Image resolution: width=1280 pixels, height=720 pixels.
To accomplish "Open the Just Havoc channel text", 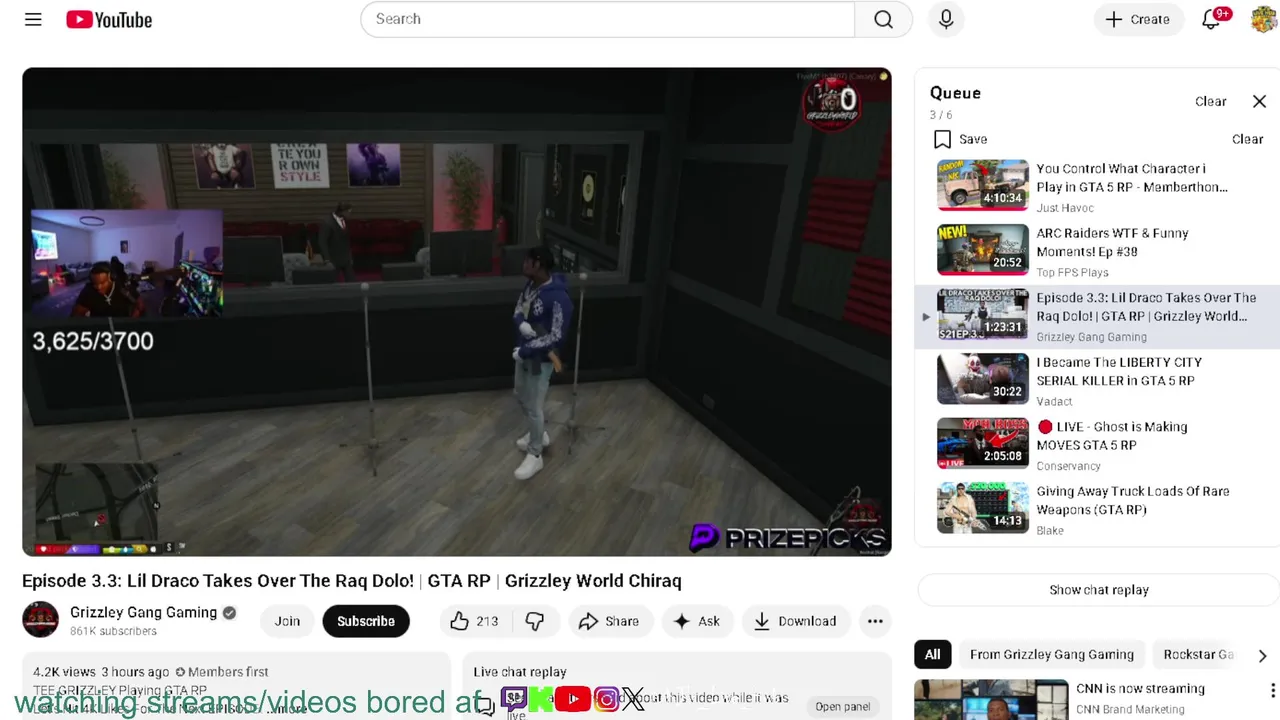I will click(x=1065, y=208).
